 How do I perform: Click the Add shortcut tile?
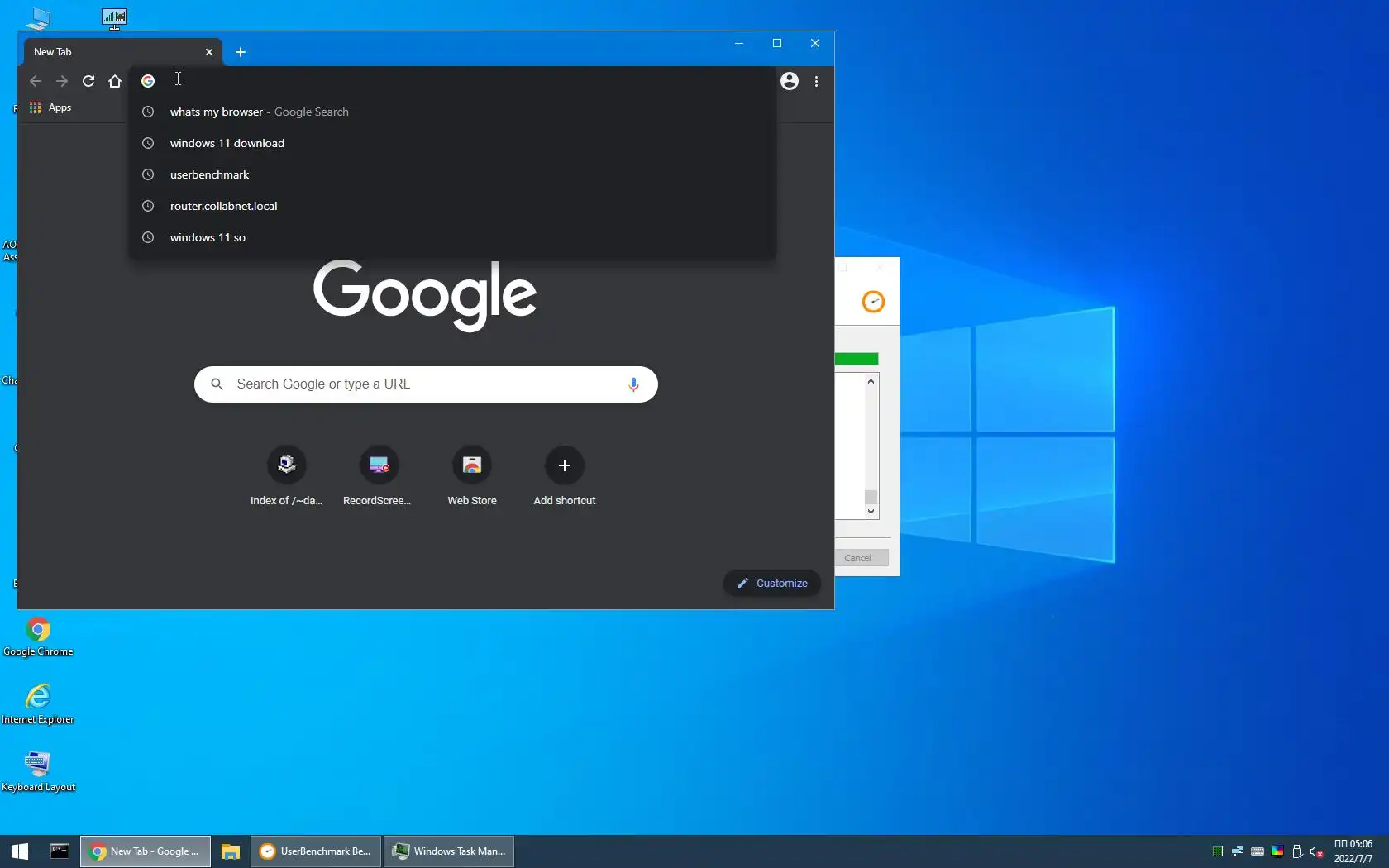[565, 476]
